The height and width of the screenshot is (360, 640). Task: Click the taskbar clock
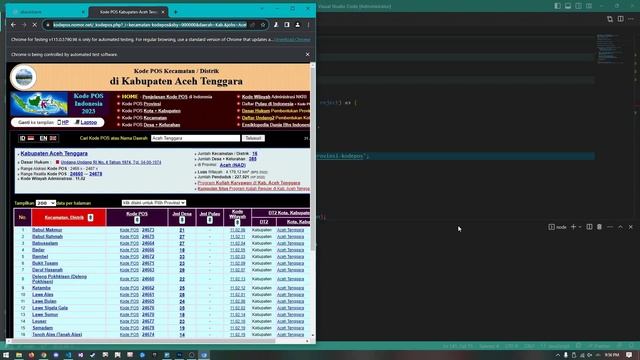tap(612, 355)
